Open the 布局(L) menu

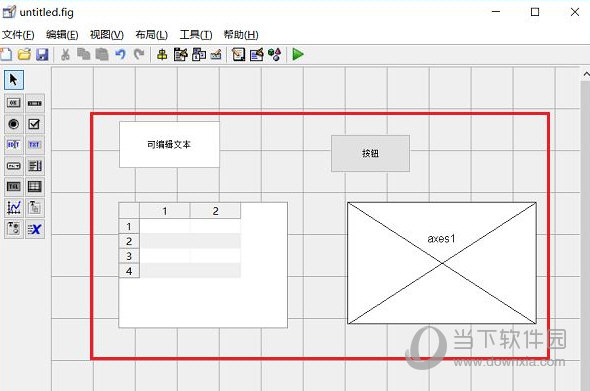pos(152,35)
